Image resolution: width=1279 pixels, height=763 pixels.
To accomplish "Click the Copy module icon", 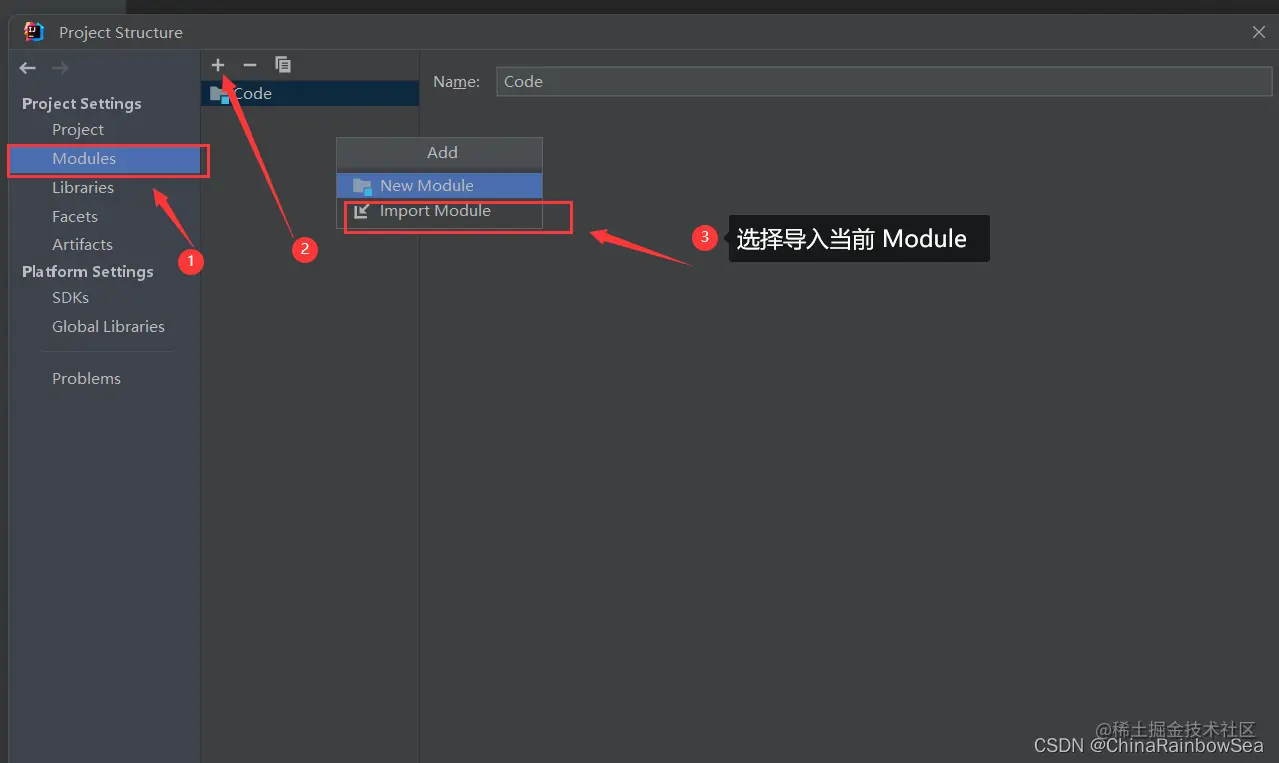I will coord(283,65).
